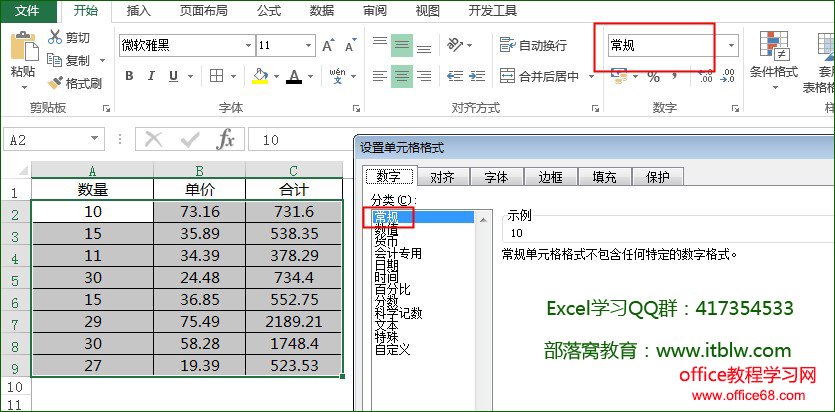Open alignment group dialog launcher
Image resolution: width=835 pixels, height=412 pixels.
[x=595, y=108]
